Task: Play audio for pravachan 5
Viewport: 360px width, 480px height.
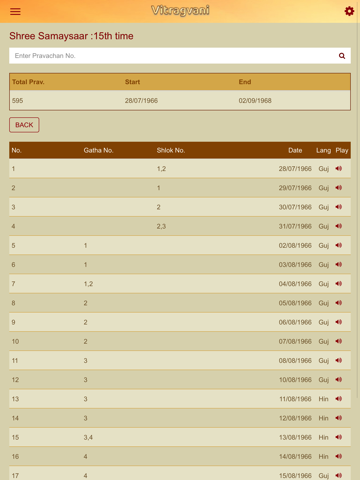Action: point(339,245)
